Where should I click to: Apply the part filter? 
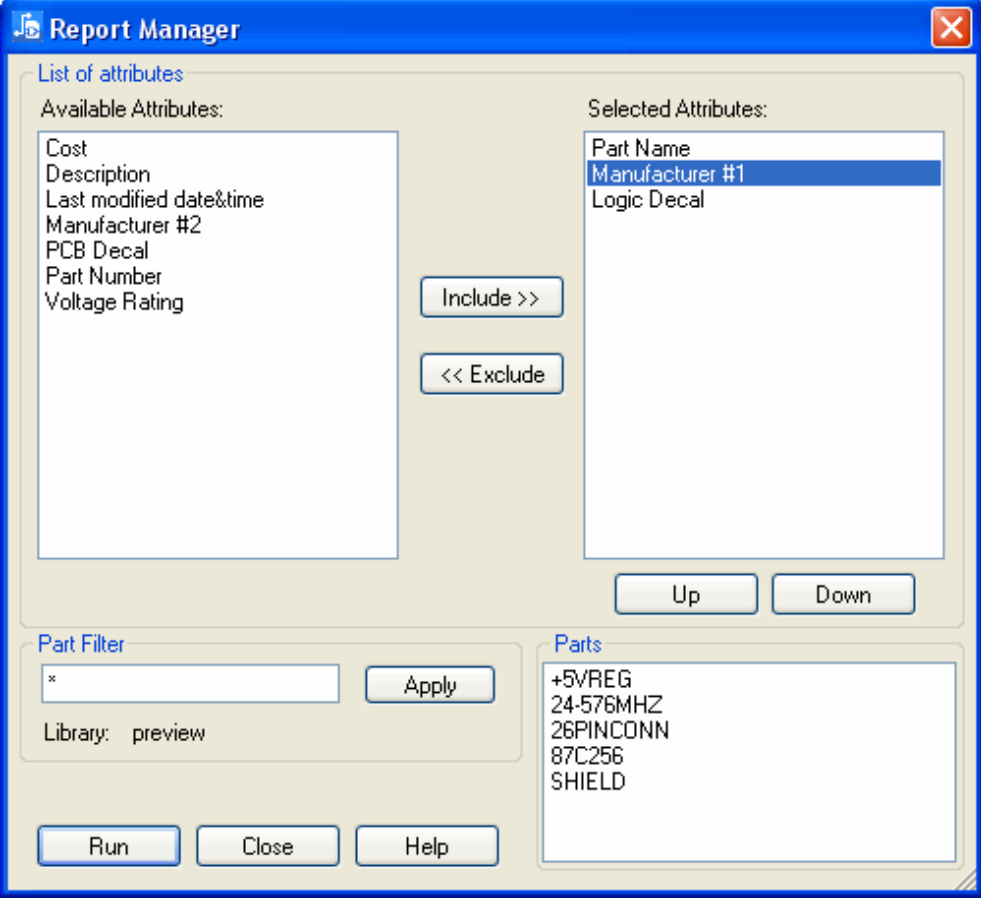coord(430,686)
